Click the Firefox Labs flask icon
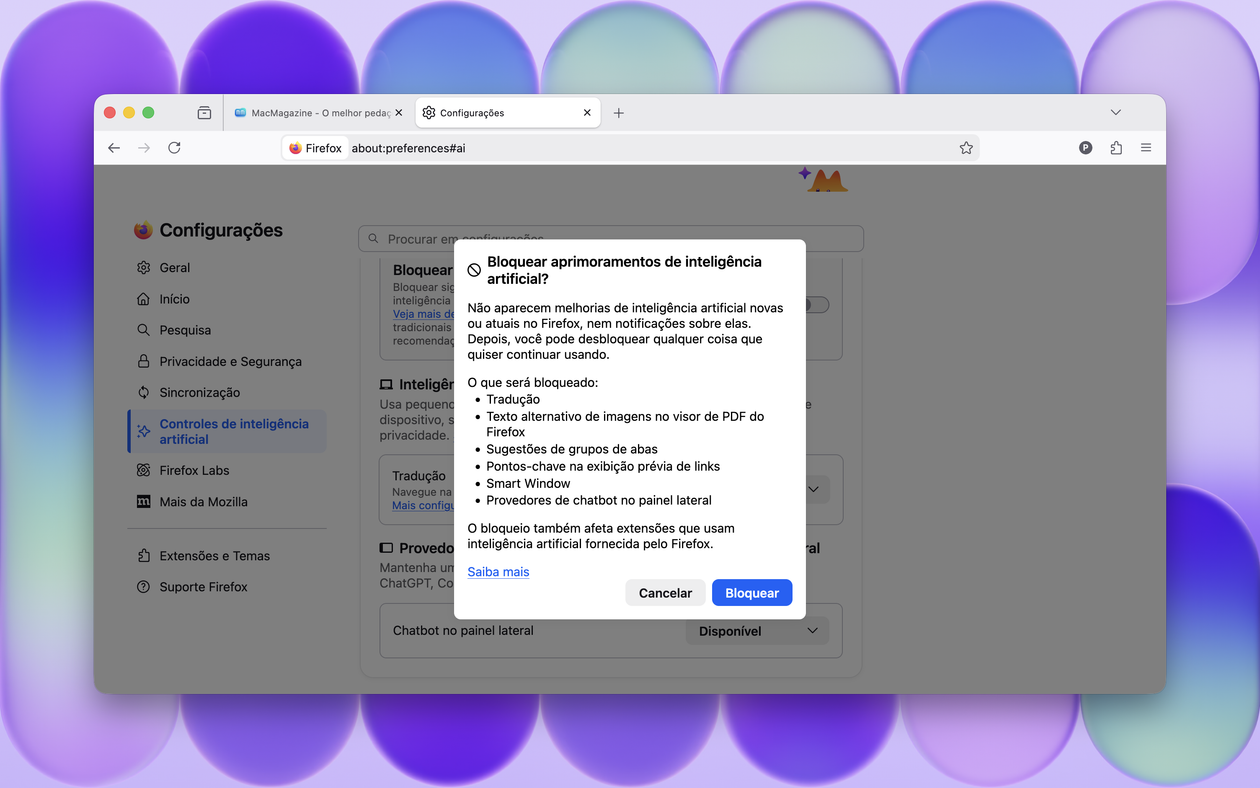 [x=144, y=470]
